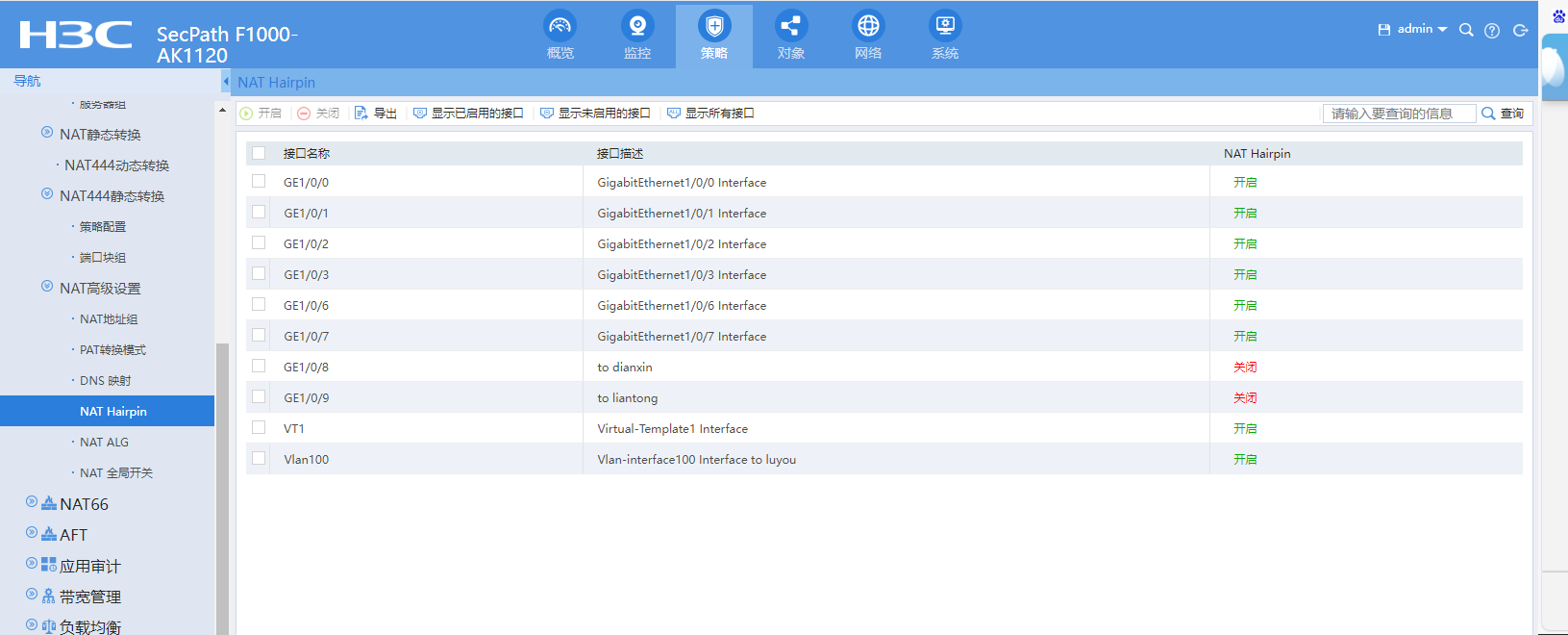Image resolution: width=1568 pixels, height=635 pixels.
Task: Check the GE1/0/3 row checkbox
Action: pos(259,273)
